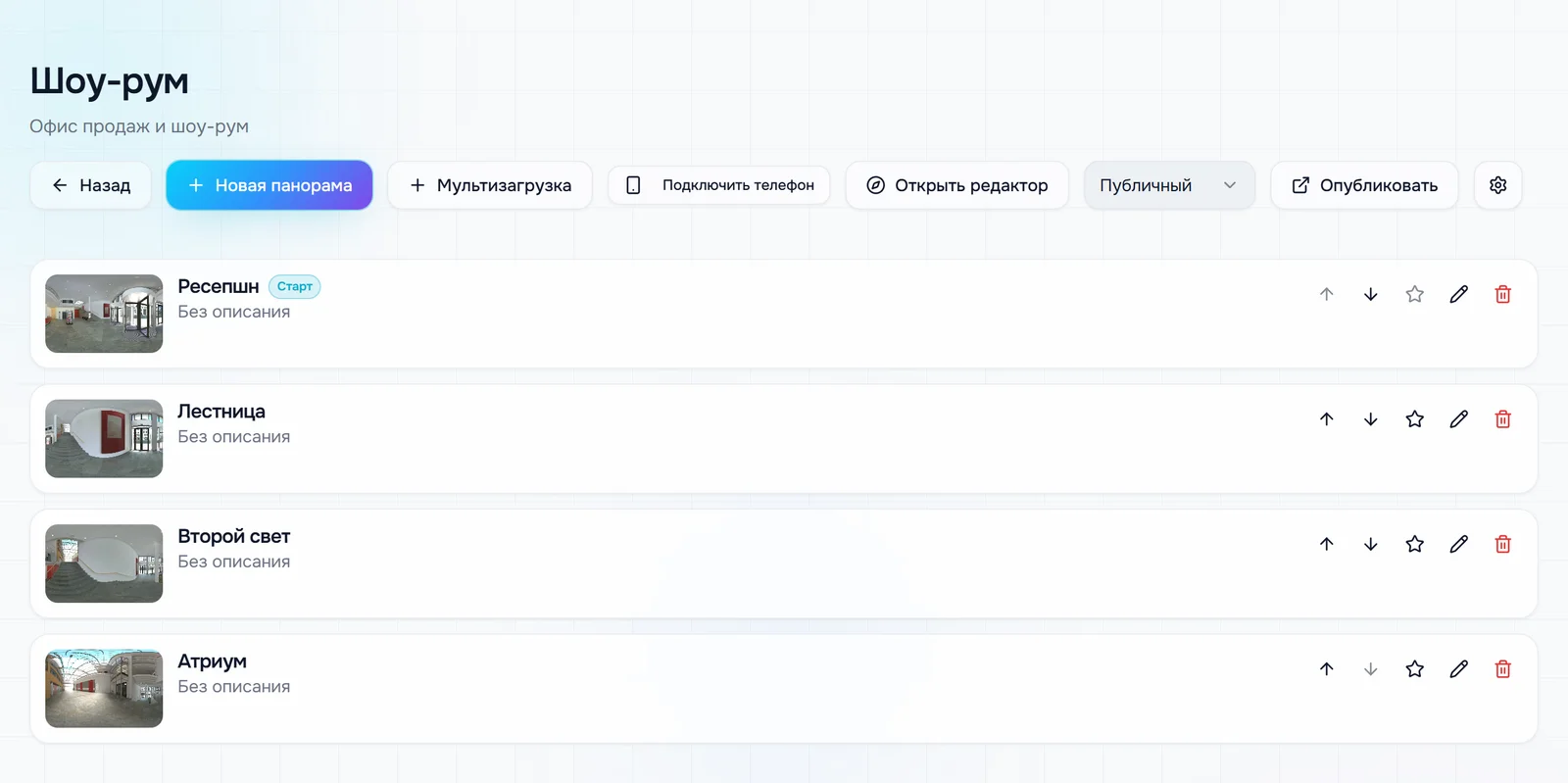Open the Атриум panorama thumbnail
The image size is (1568, 783).
pyautogui.click(x=104, y=689)
